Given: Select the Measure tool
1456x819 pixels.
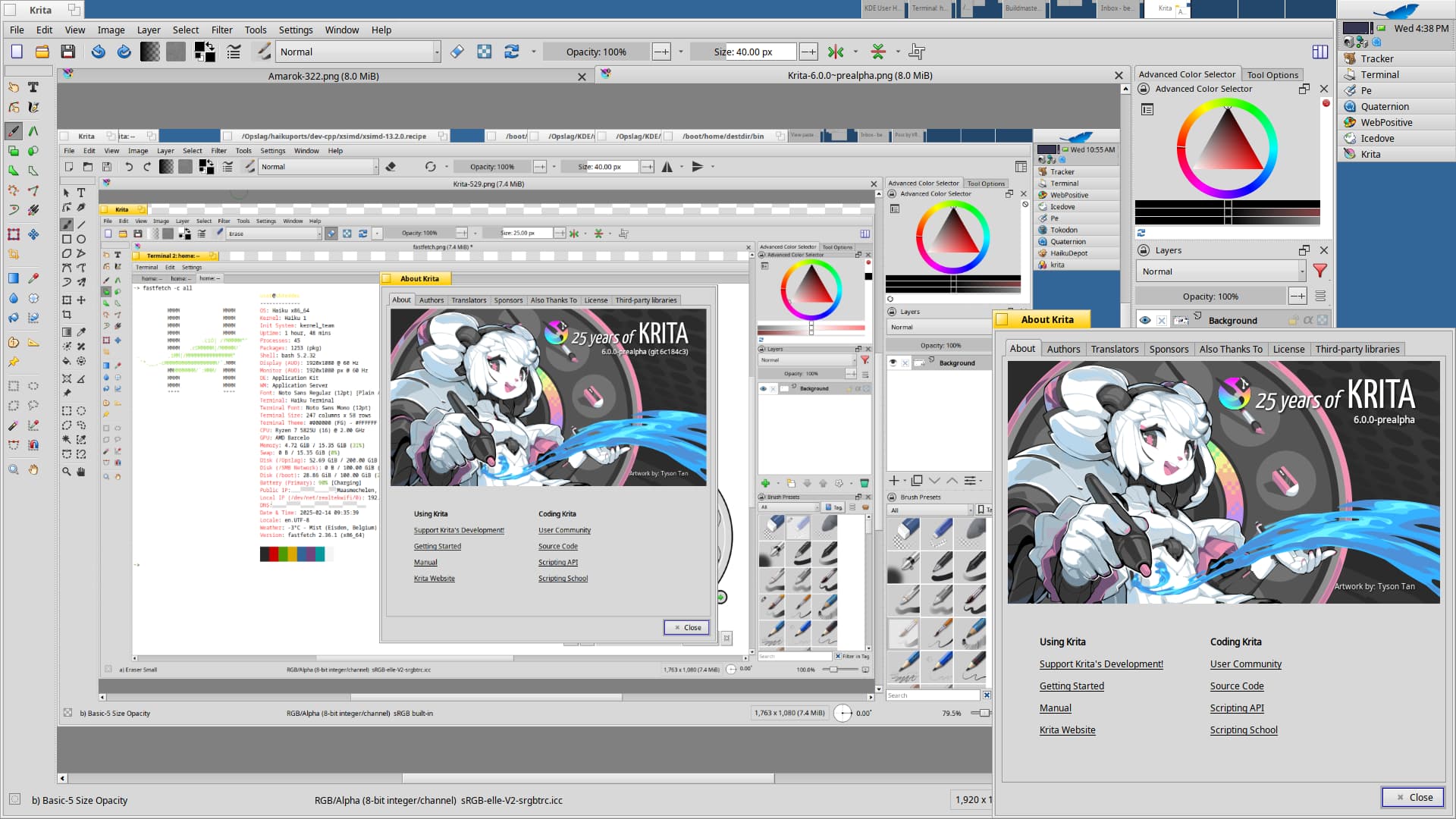Looking at the screenshot, I should coord(33,342).
